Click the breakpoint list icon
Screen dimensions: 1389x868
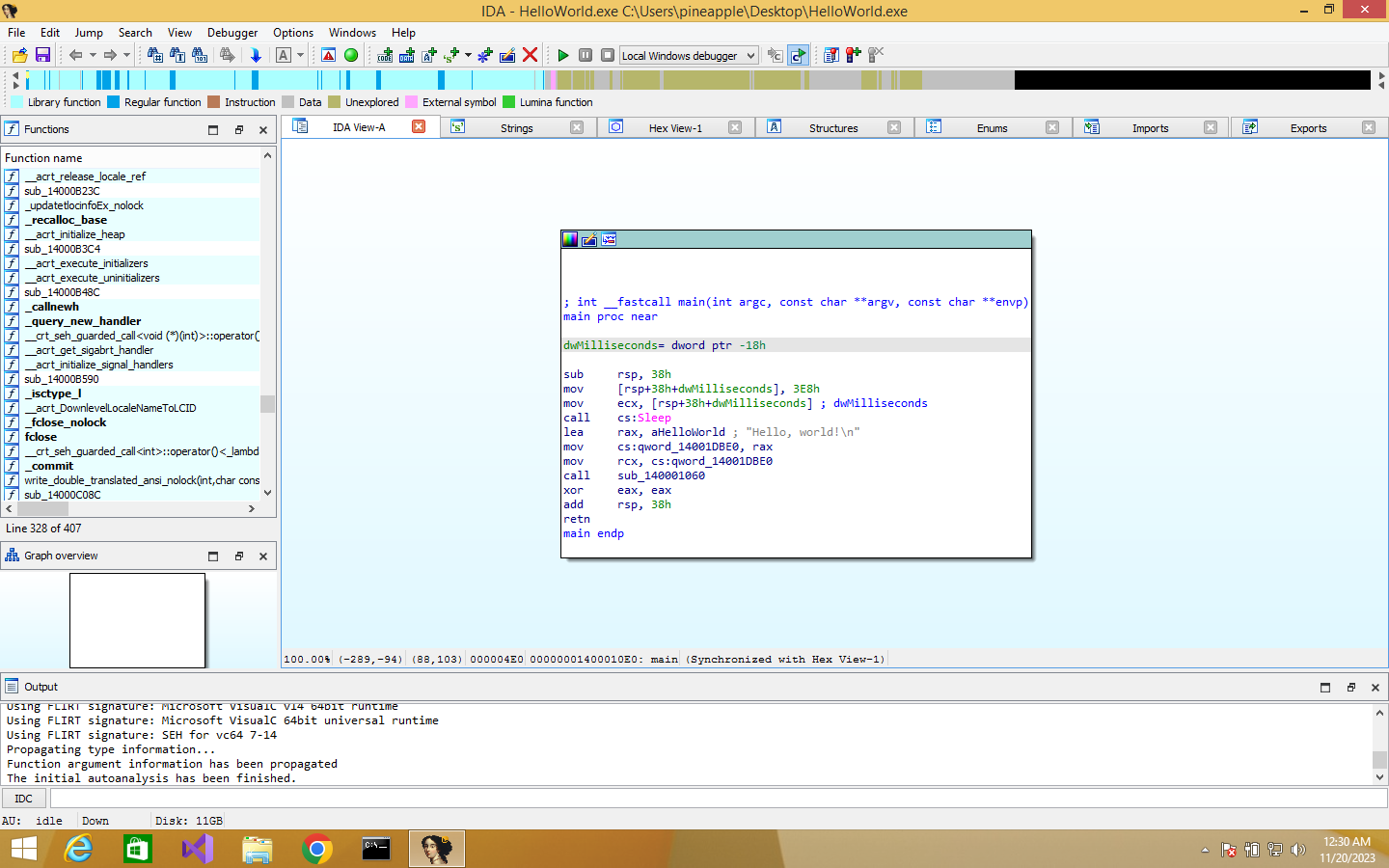point(831,55)
